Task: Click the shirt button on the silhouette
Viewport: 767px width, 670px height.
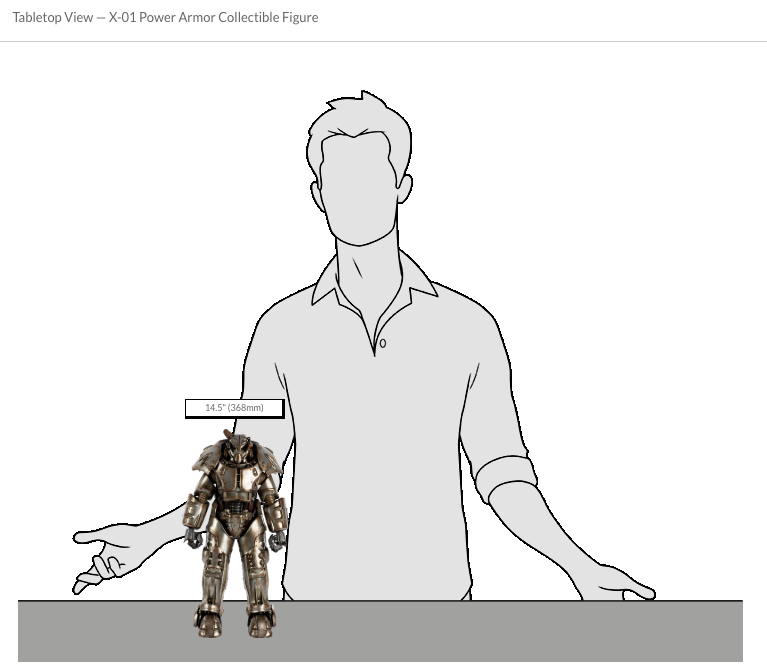Action: click(x=382, y=344)
